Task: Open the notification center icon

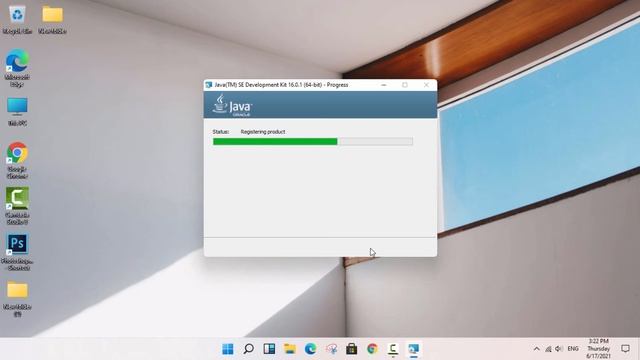Action: (x=625, y=349)
